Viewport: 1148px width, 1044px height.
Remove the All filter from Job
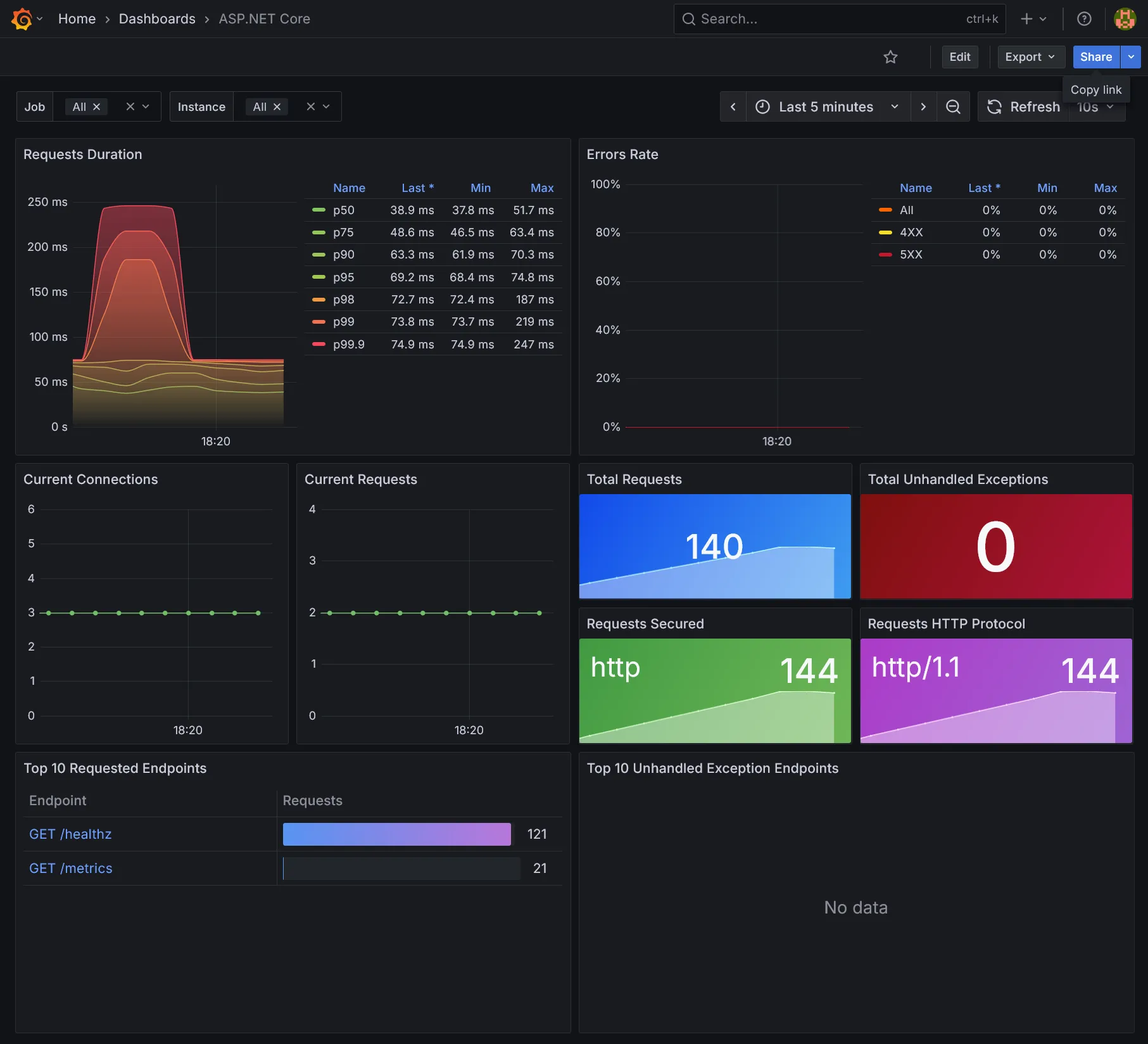click(97, 106)
